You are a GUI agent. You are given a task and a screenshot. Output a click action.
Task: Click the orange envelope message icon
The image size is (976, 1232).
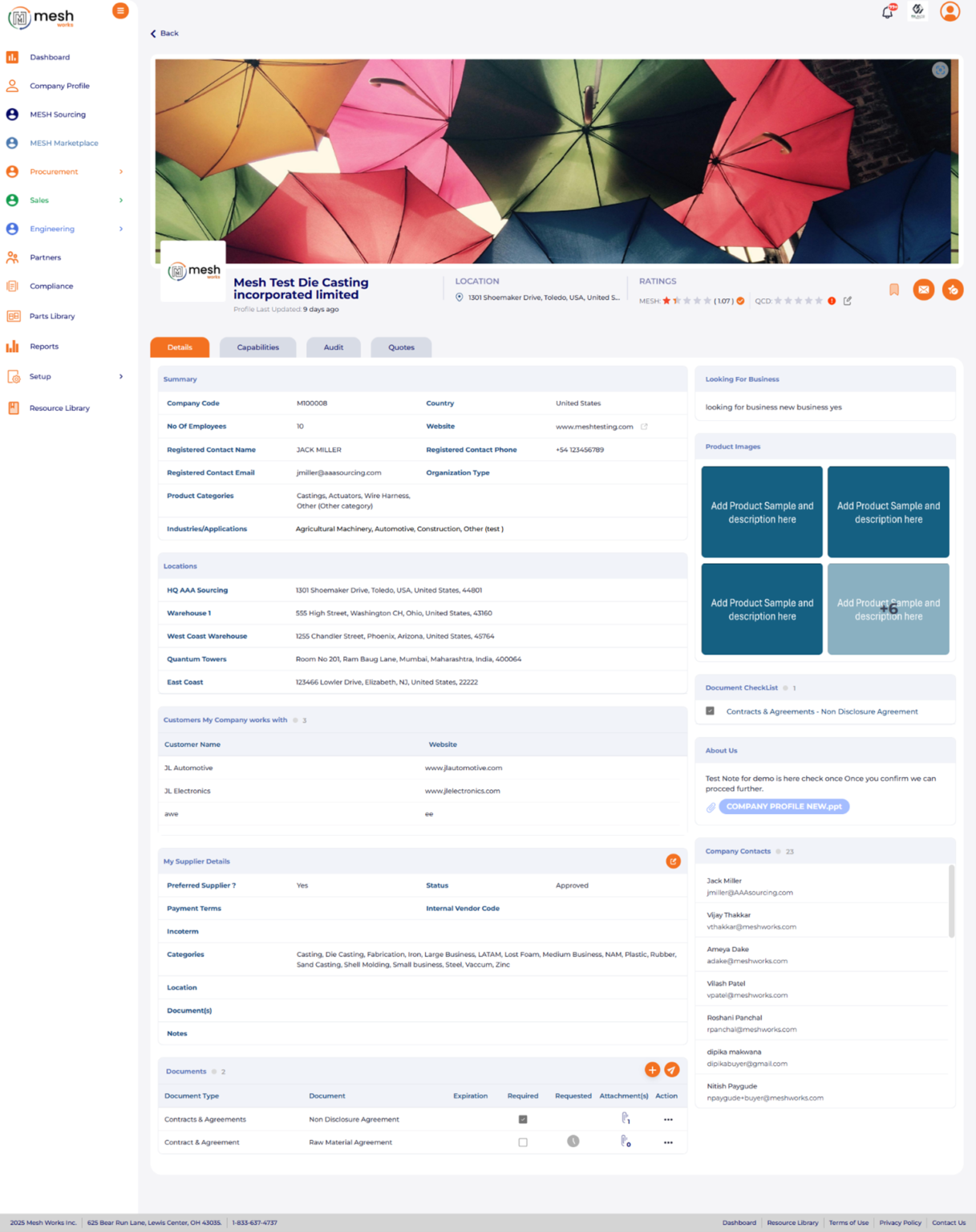(x=923, y=290)
